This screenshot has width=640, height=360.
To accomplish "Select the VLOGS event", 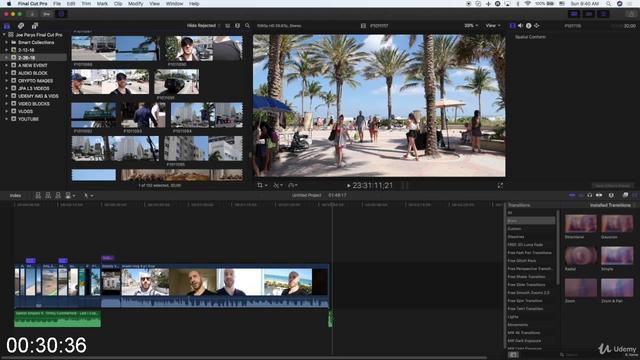I will [x=25, y=111].
